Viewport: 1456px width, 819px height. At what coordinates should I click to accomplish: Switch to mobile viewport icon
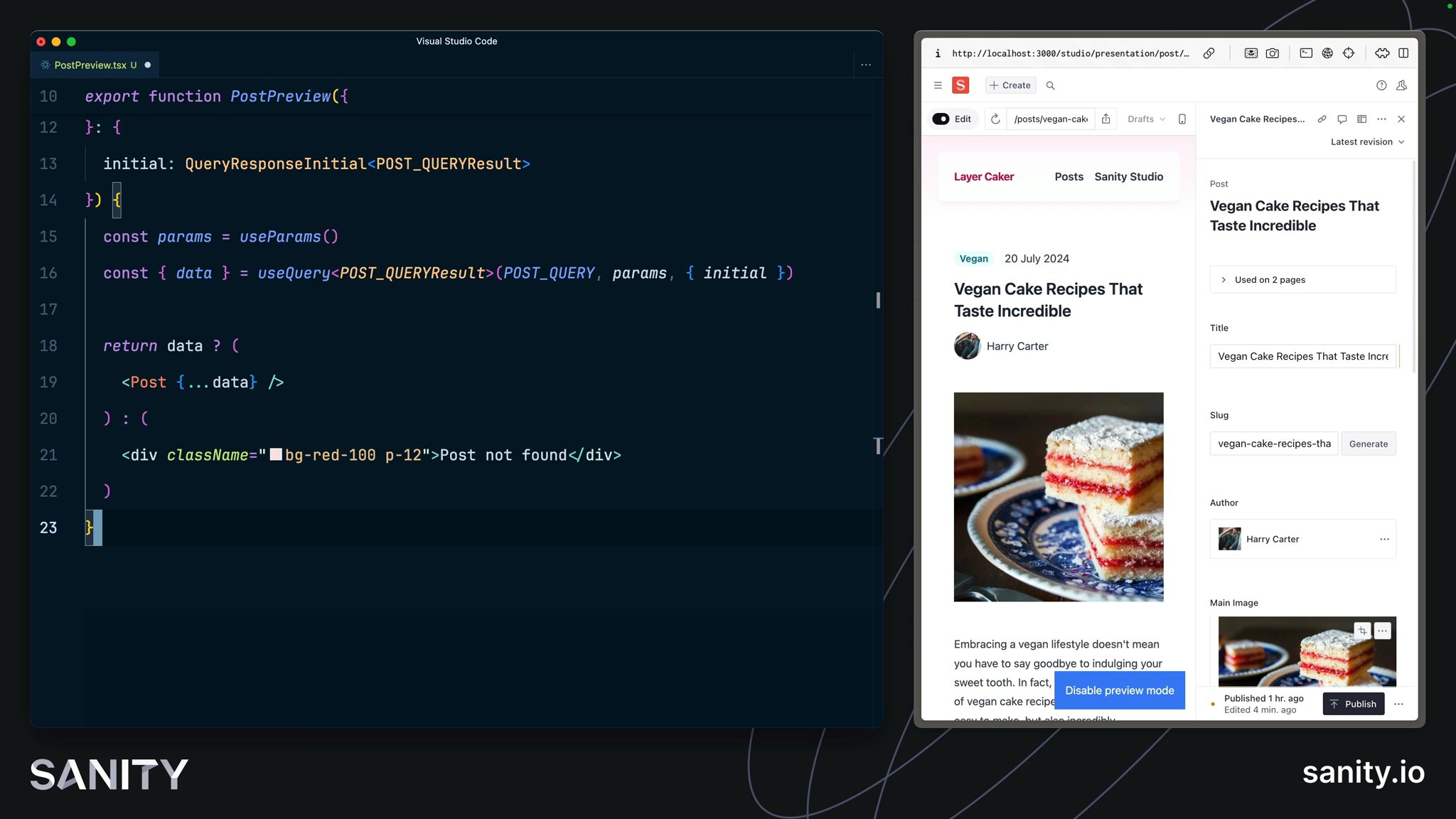click(x=1182, y=119)
